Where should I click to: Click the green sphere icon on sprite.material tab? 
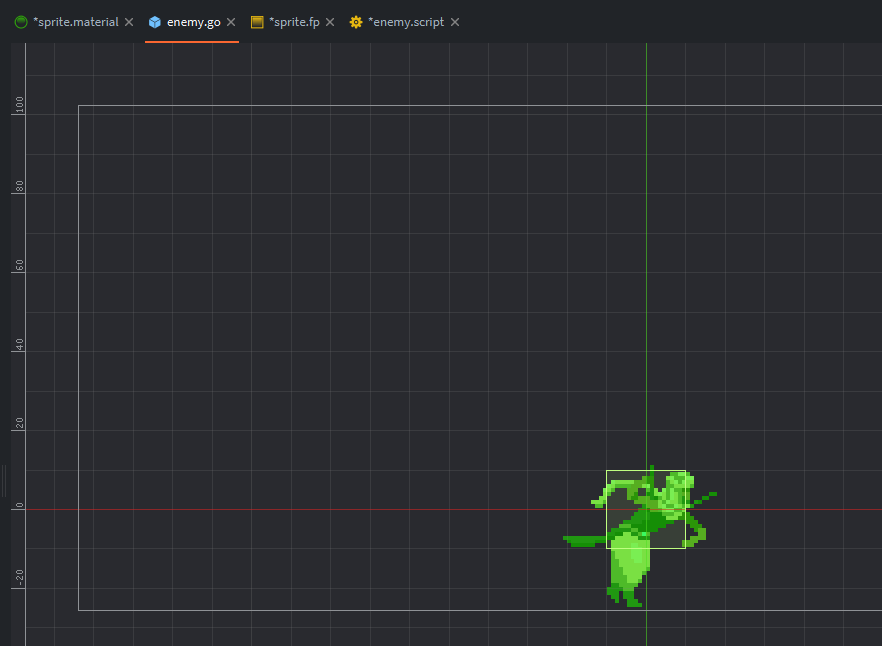tap(21, 22)
